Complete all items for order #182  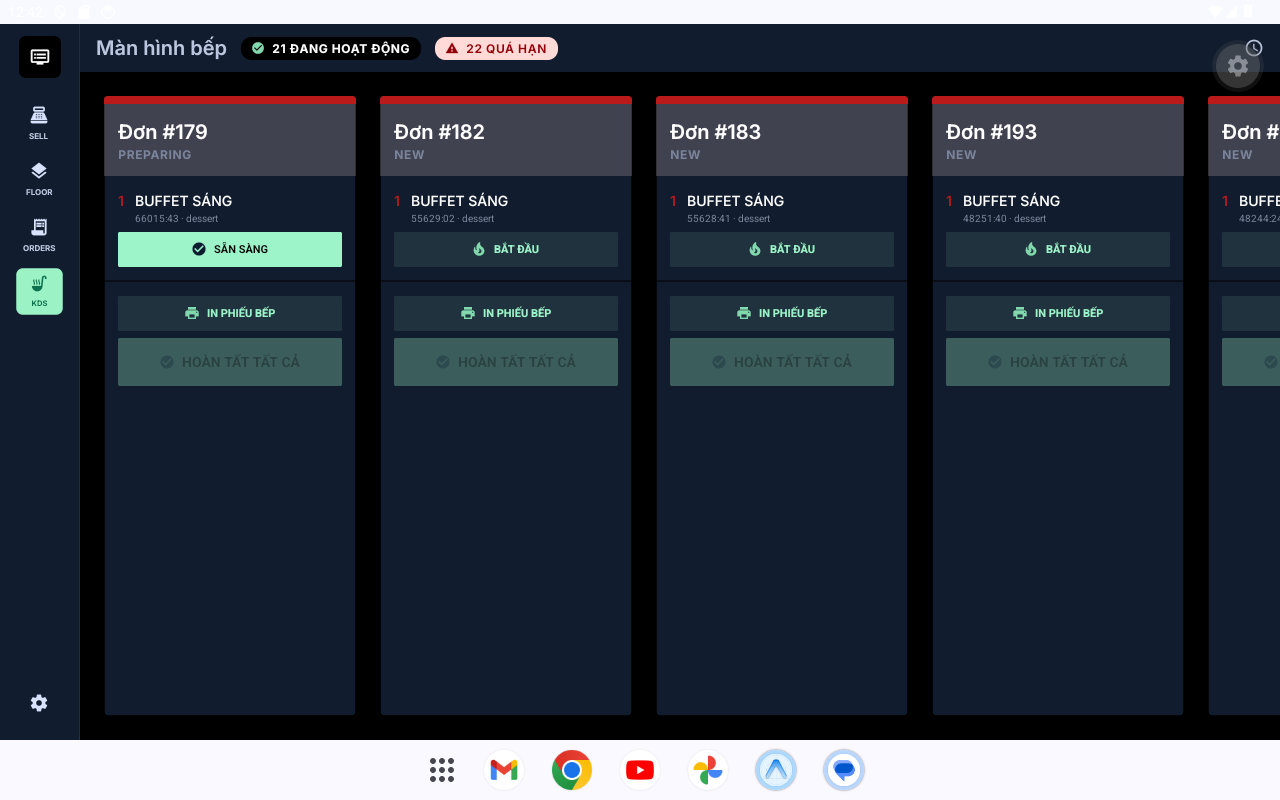(x=506, y=362)
